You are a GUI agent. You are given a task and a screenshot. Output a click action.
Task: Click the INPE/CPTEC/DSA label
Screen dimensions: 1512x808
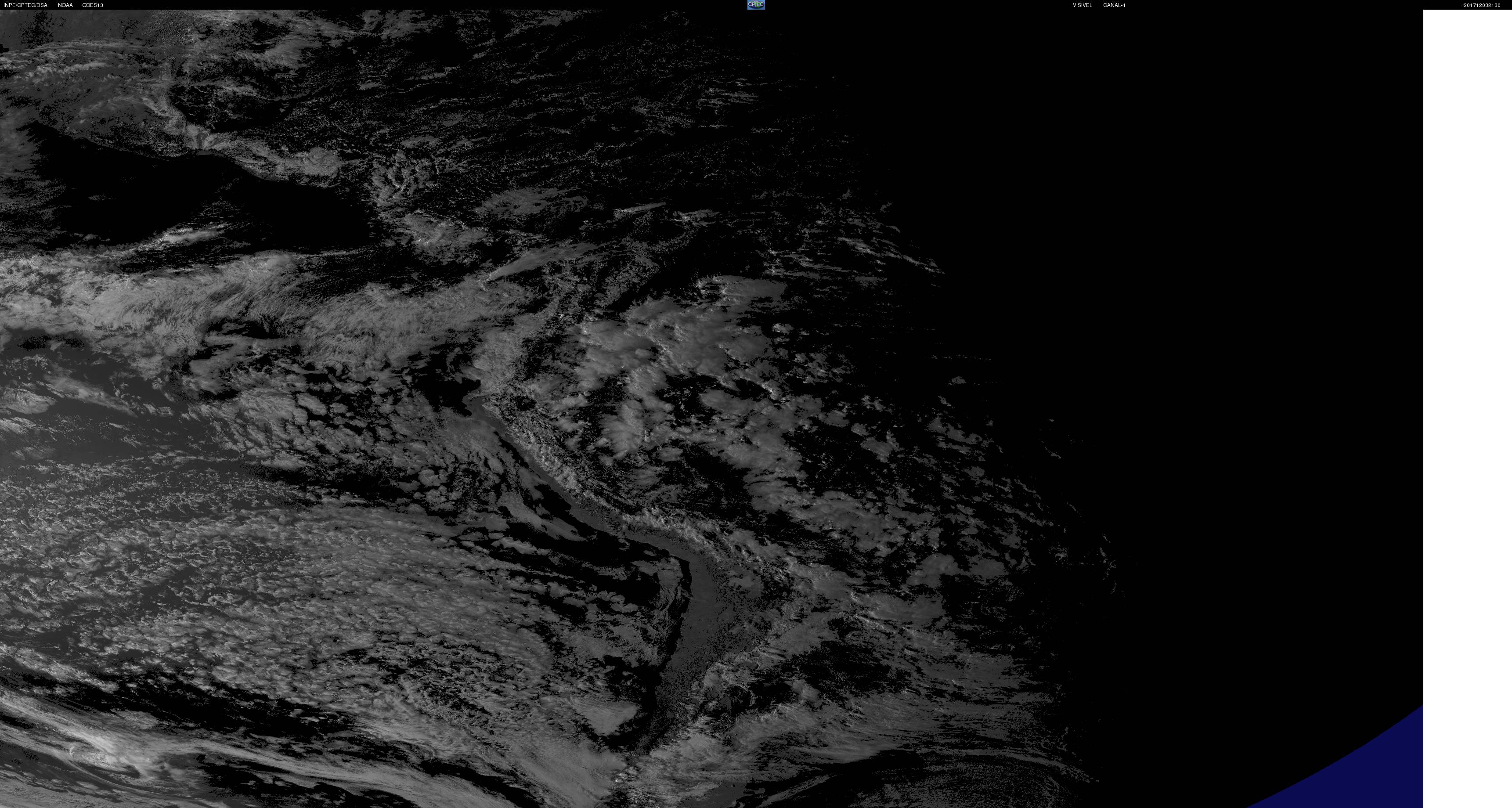click(x=25, y=5)
